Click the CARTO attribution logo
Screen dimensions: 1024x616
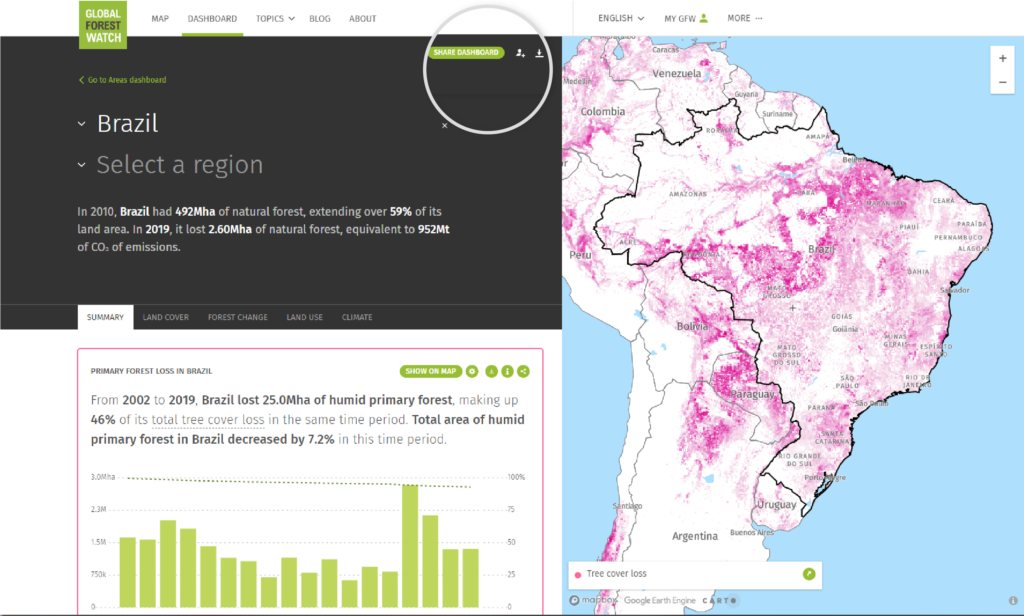719,600
